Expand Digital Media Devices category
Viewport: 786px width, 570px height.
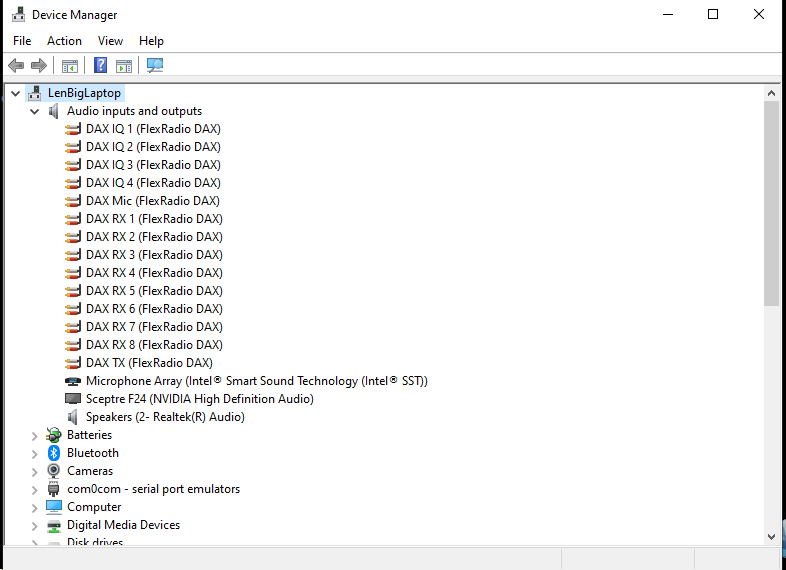35,526
